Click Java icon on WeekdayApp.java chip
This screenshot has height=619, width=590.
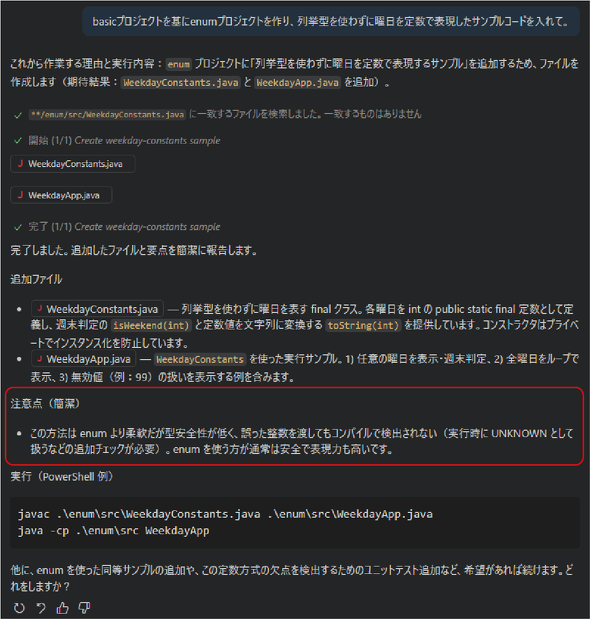pyautogui.click(x=21, y=195)
